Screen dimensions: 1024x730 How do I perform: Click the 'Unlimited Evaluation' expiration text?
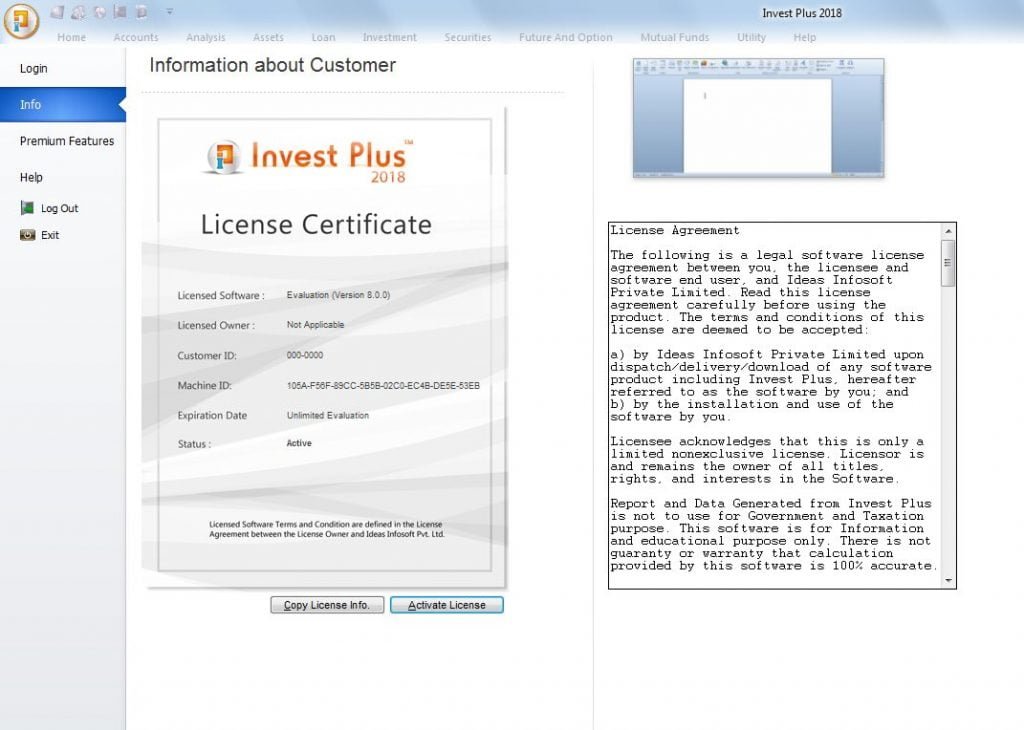(328, 415)
